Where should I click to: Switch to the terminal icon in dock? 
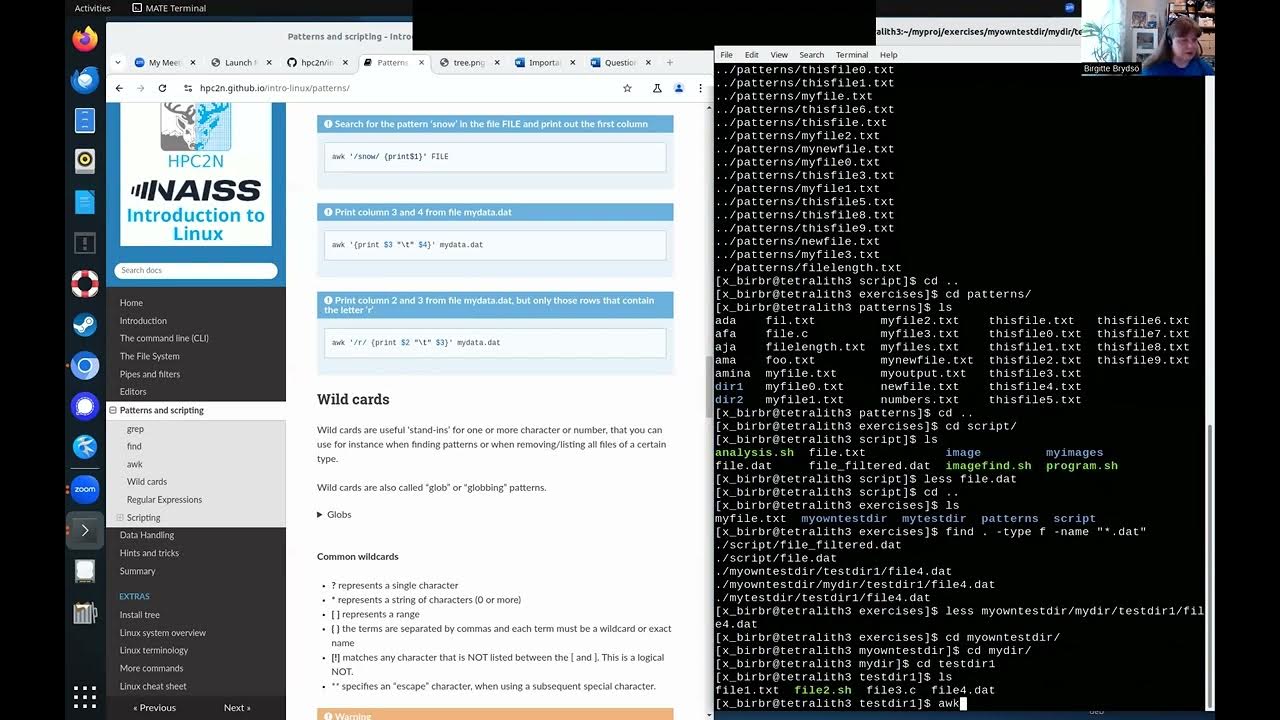pos(85,530)
